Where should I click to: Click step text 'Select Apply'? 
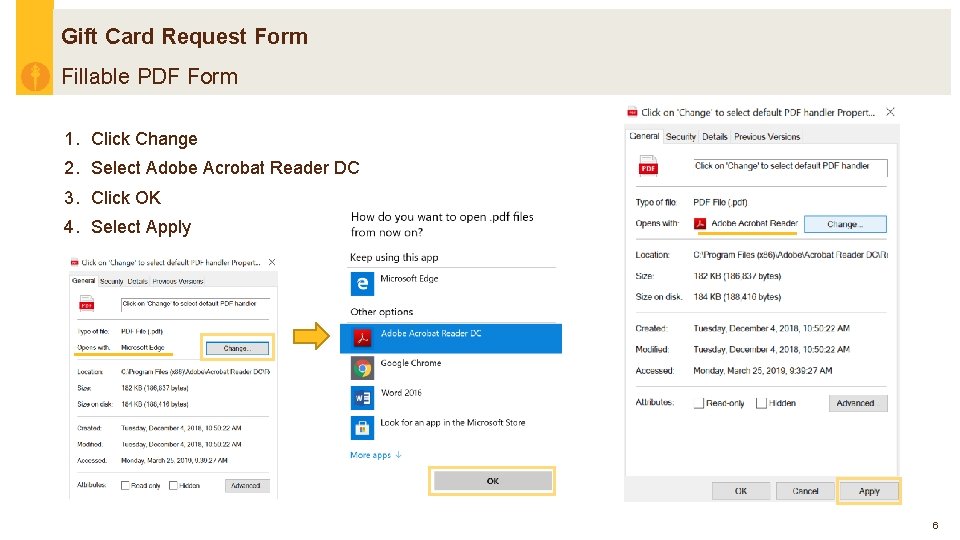point(141,227)
